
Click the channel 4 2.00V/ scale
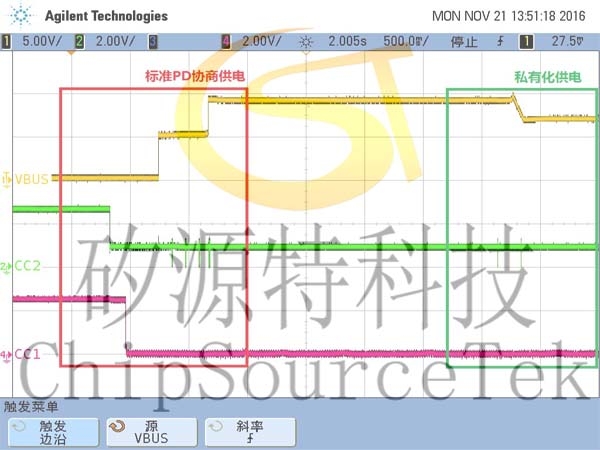(x=262, y=41)
